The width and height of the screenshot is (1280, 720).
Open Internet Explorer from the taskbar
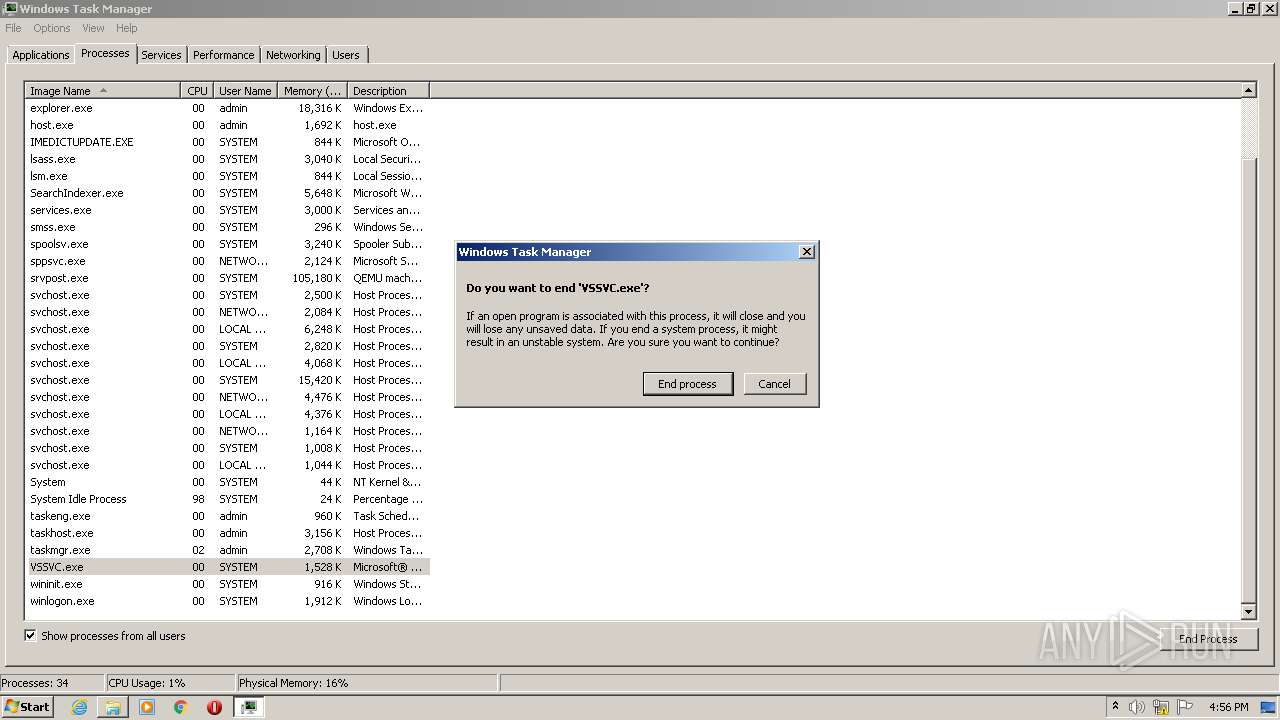click(79, 707)
